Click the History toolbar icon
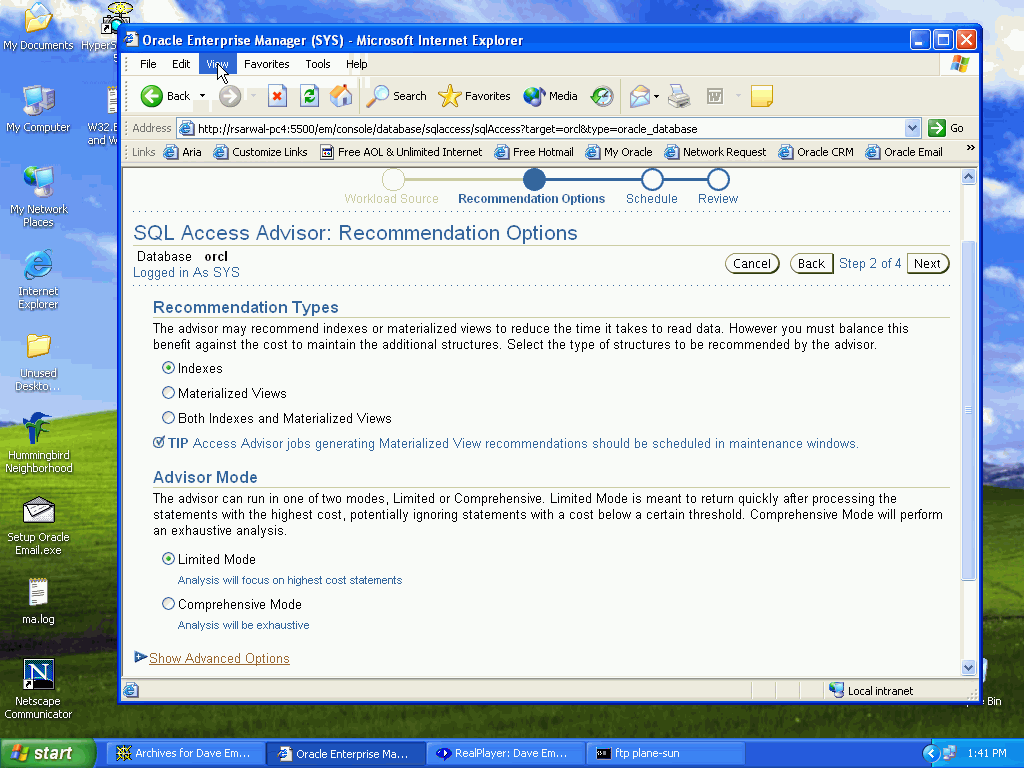Image resolution: width=1024 pixels, height=768 pixels. point(602,96)
